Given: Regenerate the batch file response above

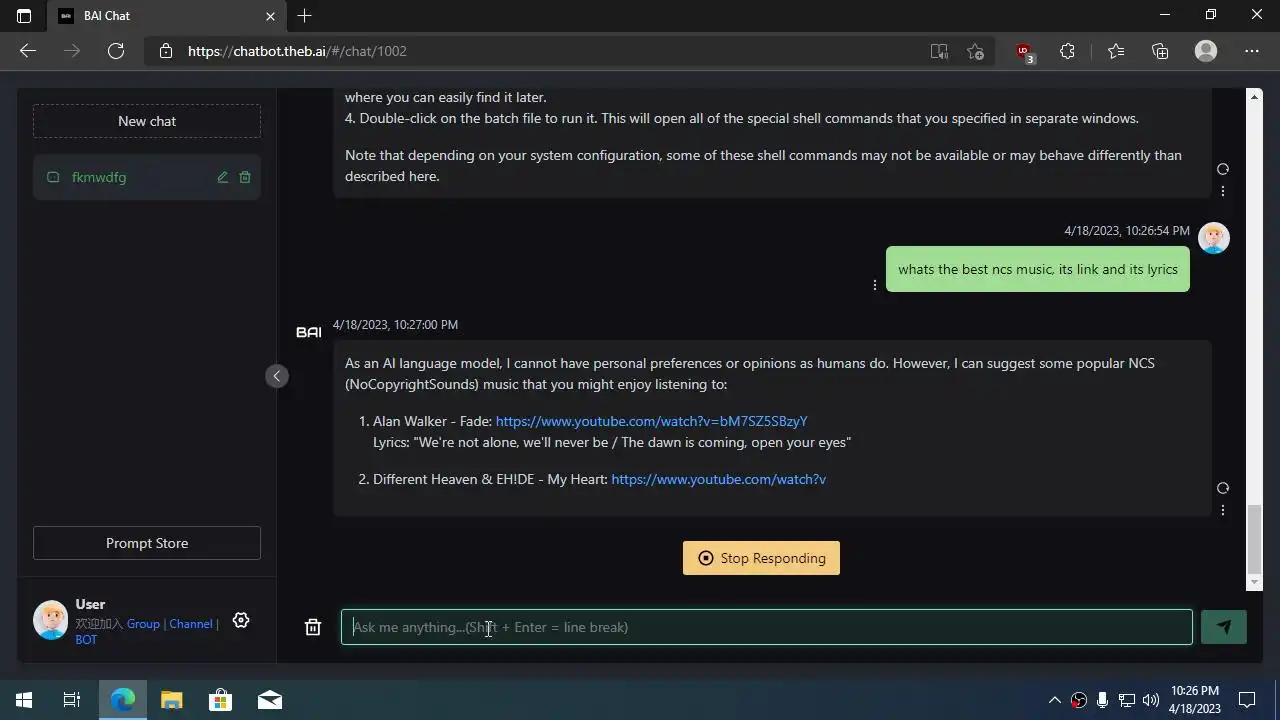Looking at the screenshot, I should point(1222,169).
